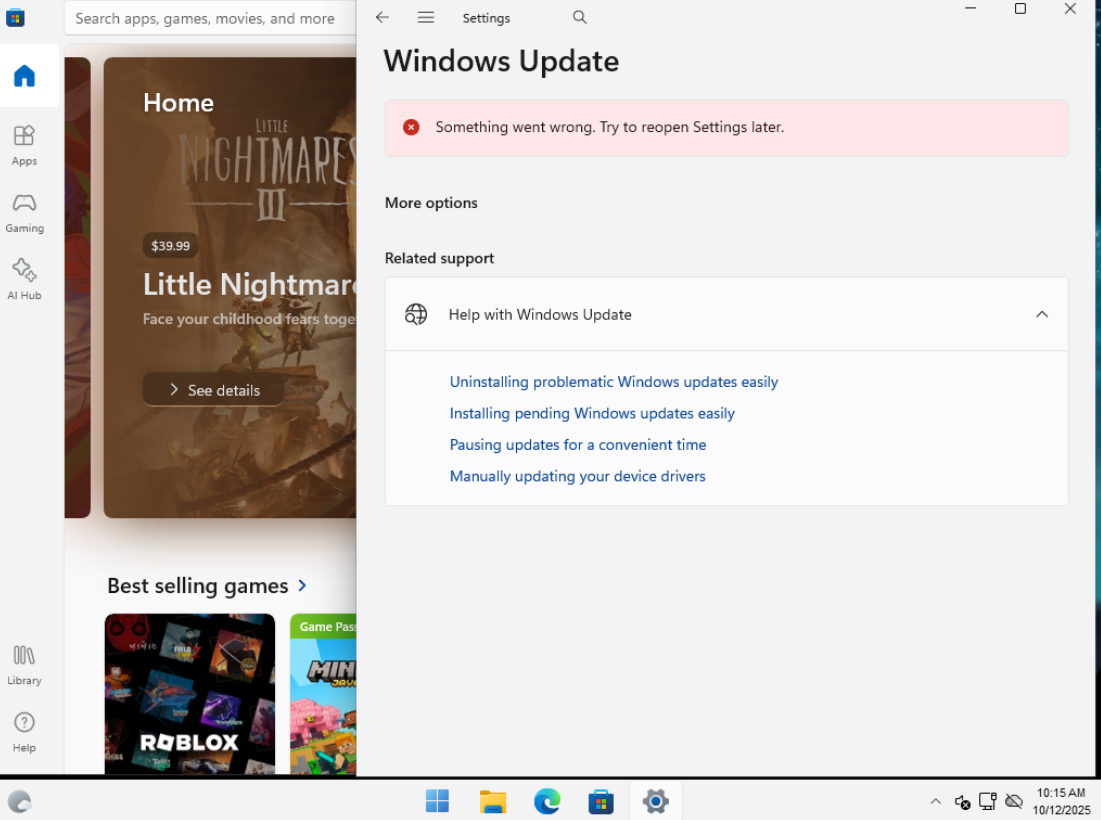
Task: Click the red error icon in banner
Action: 411,127
